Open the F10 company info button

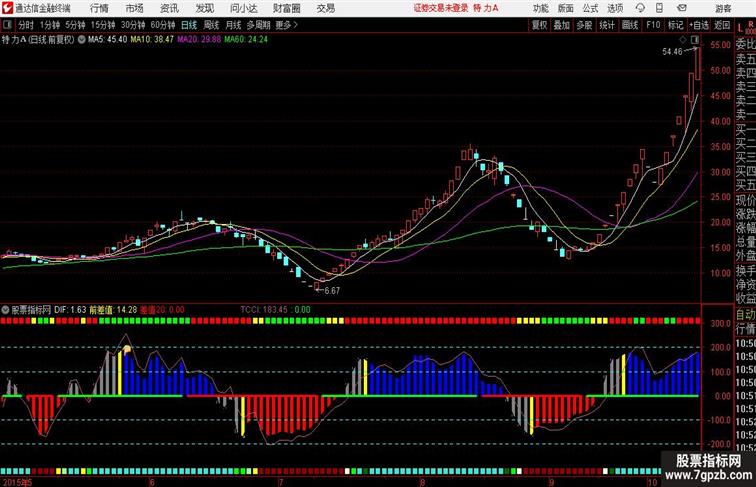point(653,25)
